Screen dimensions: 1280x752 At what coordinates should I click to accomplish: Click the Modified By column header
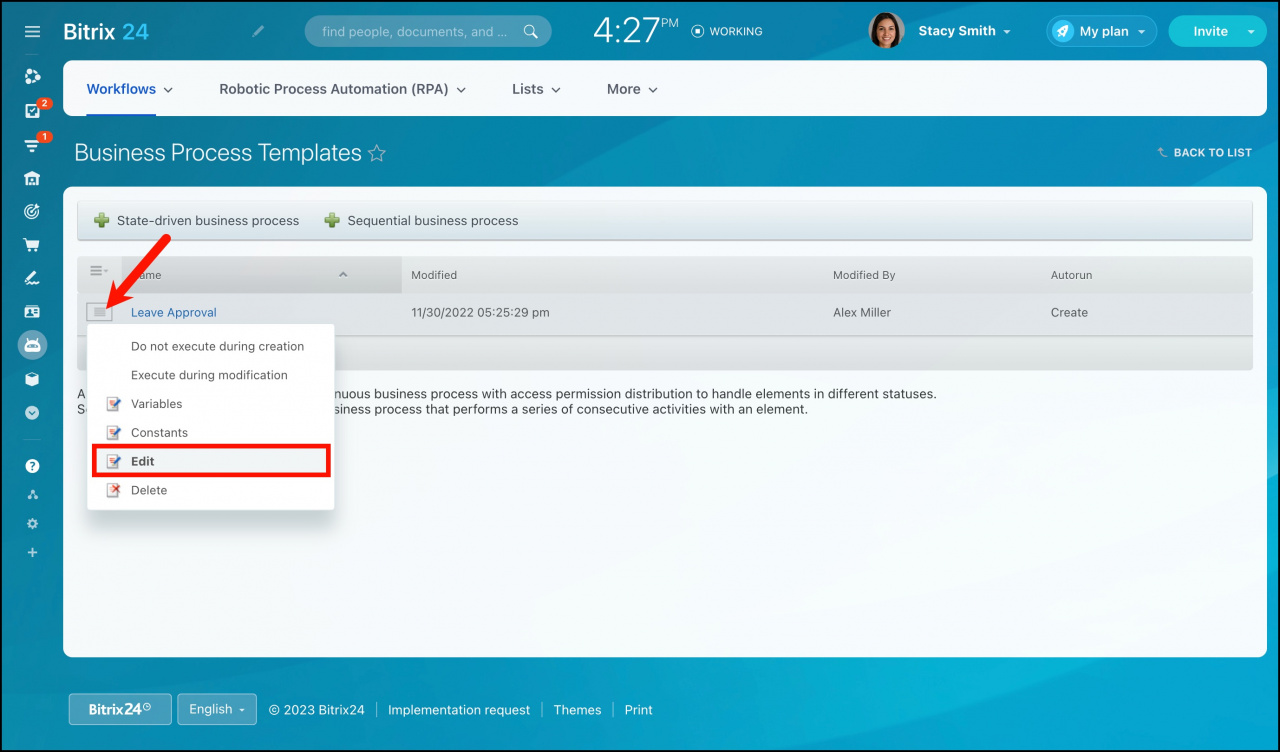(x=864, y=275)
